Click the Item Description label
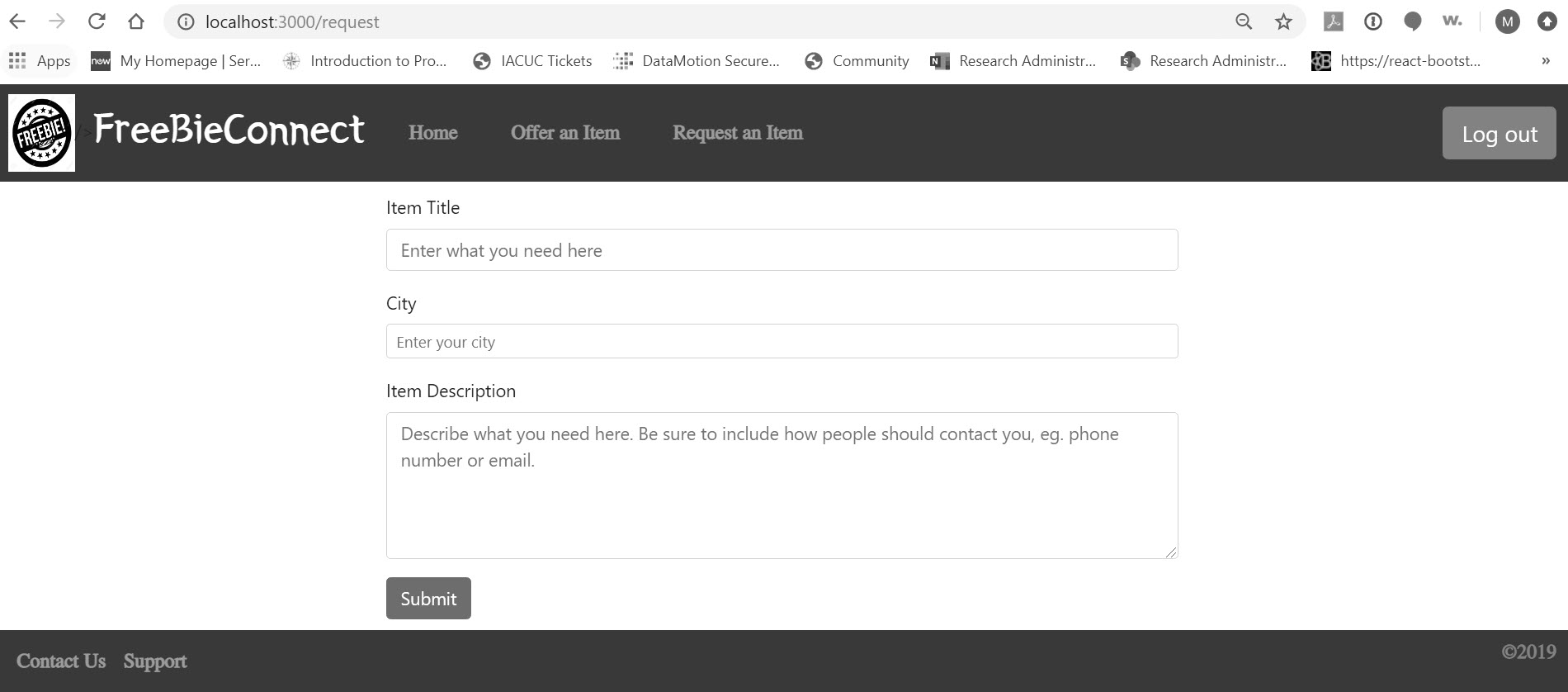This screenshot has height=692, width=1568. (451, 391)
